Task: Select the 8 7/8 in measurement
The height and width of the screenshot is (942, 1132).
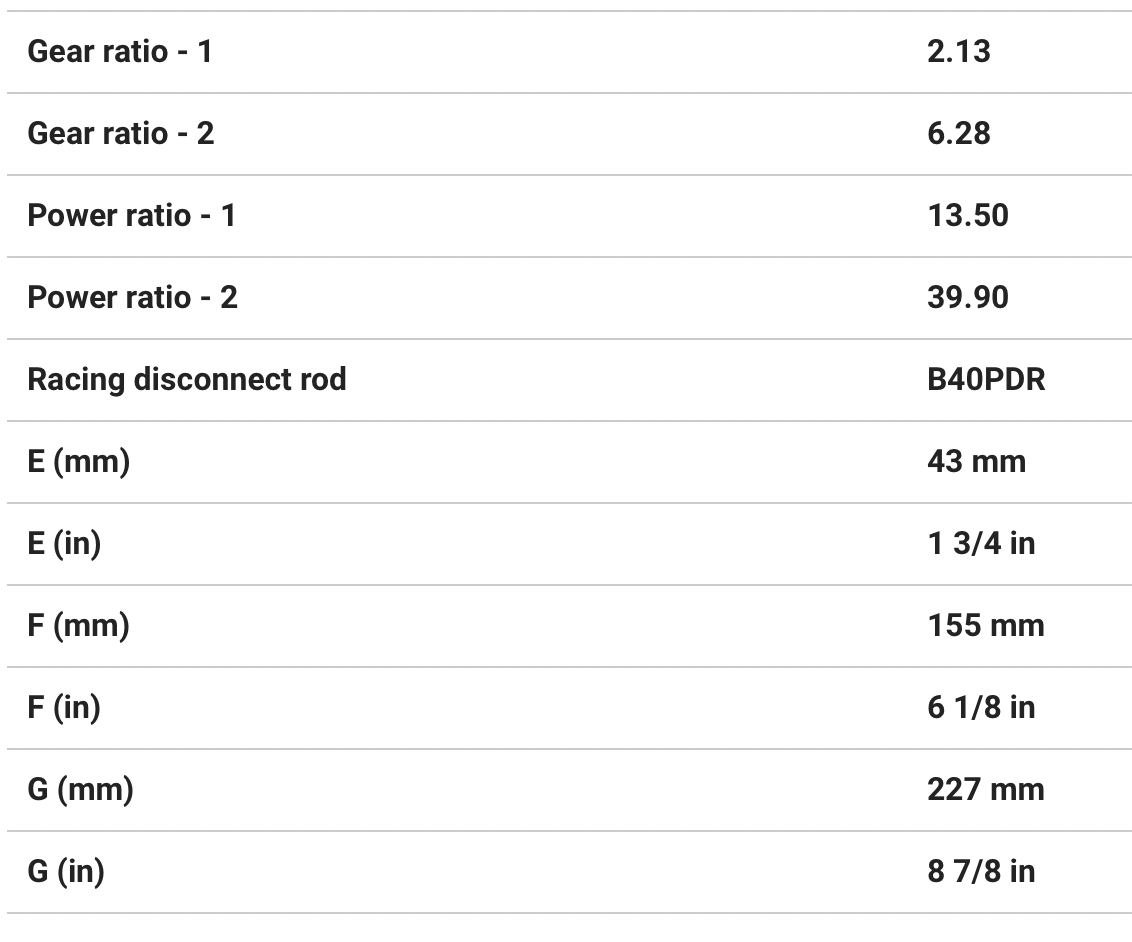Action: click(981, 872)
